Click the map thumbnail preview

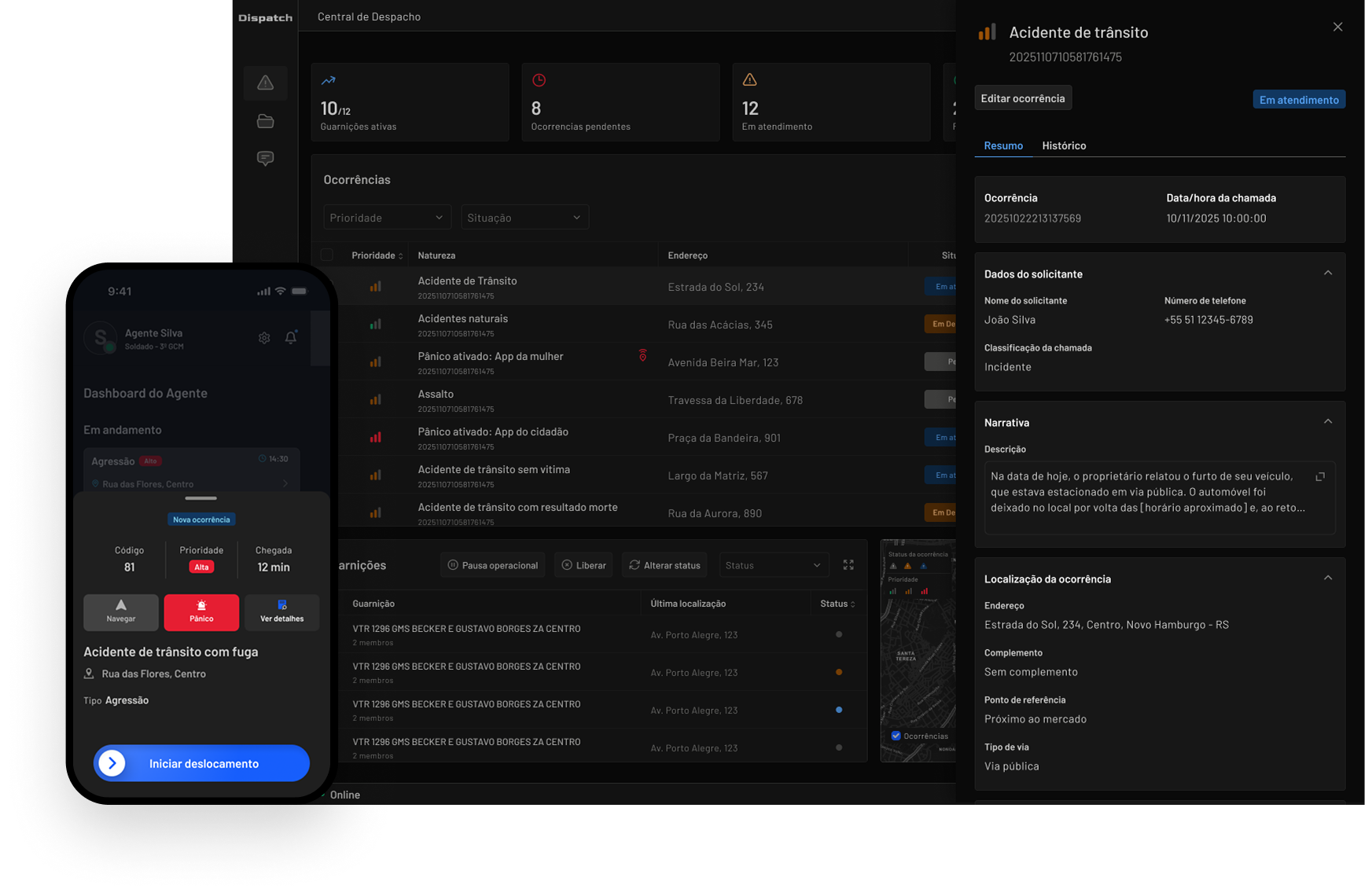[x=918, y=651]
